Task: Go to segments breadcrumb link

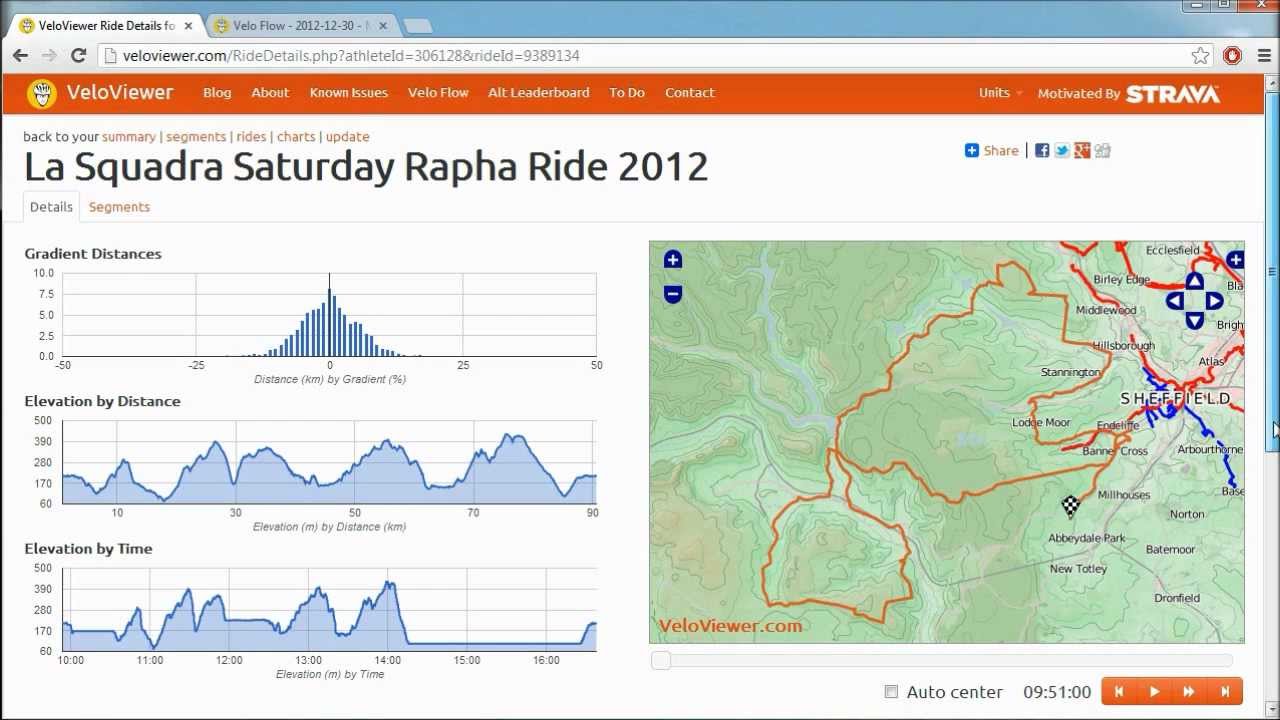Action: [x=196, y=137]
